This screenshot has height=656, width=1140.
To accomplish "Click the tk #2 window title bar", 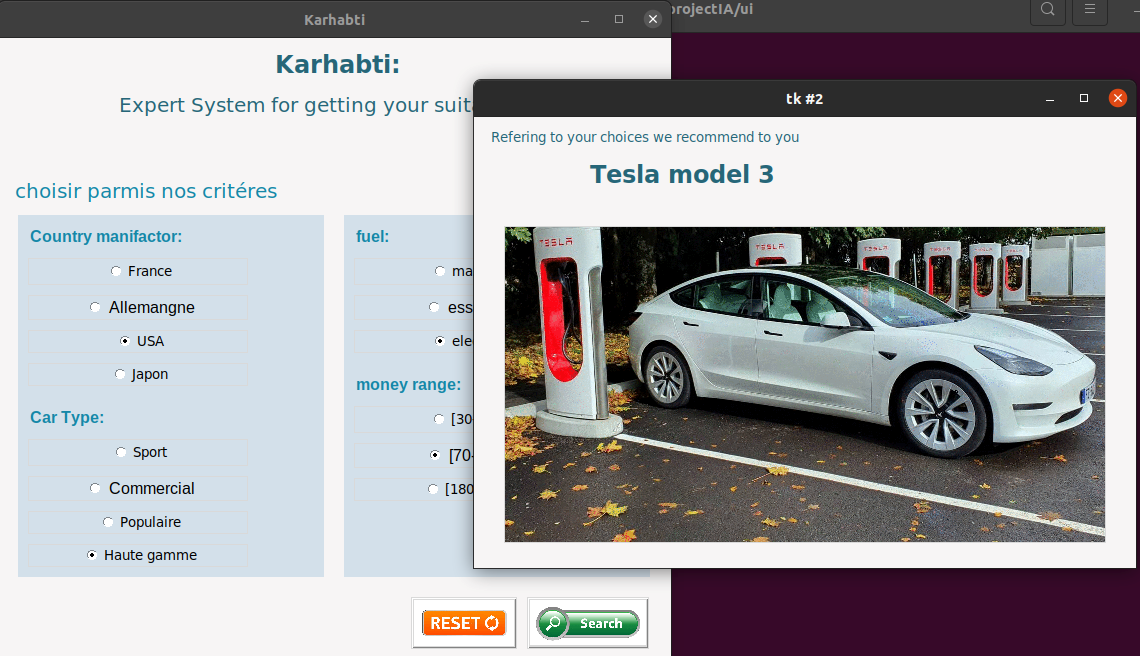I will (804, 99).
